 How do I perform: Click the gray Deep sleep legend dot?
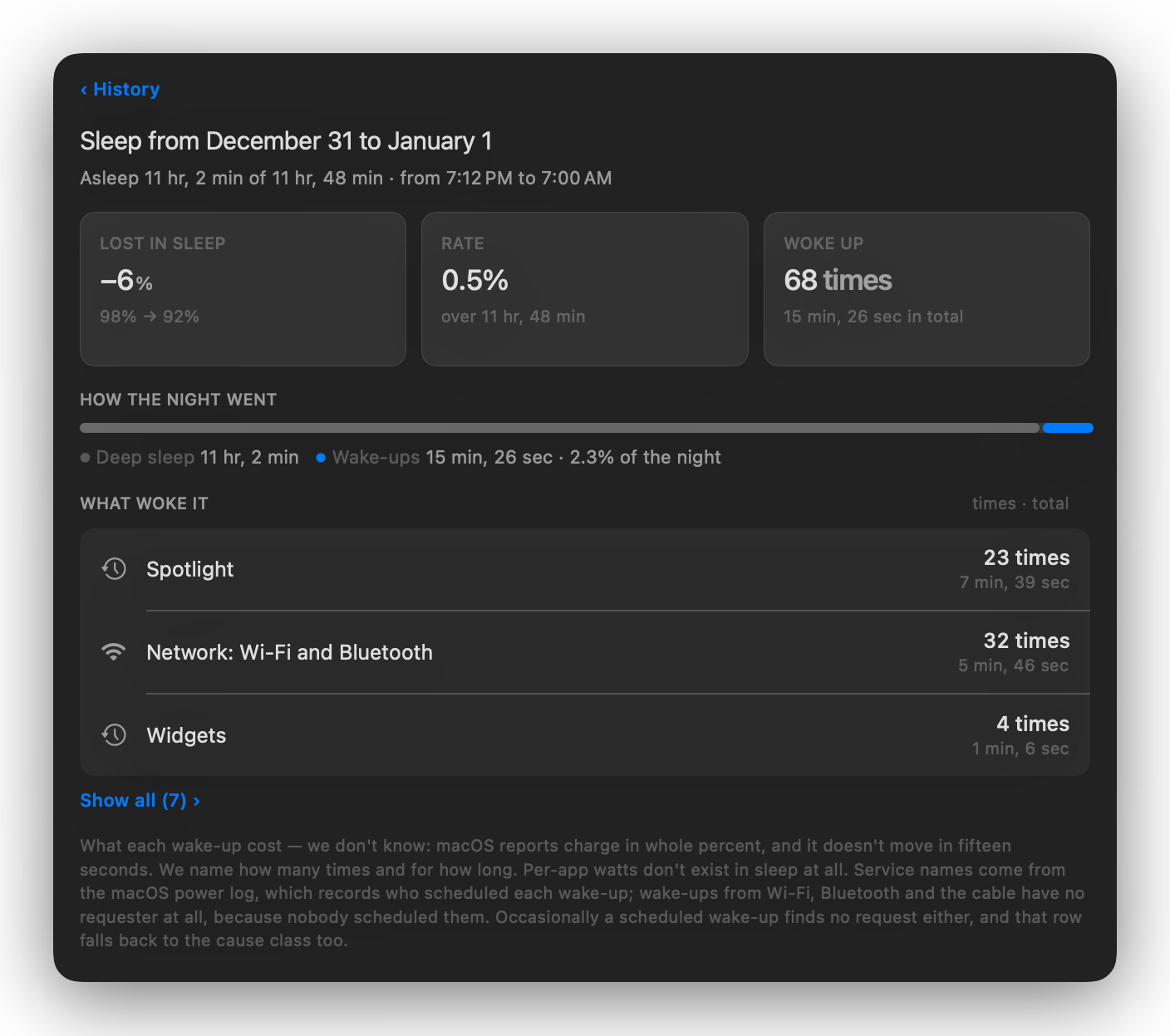pyautogui.click(x=85, y=458)
